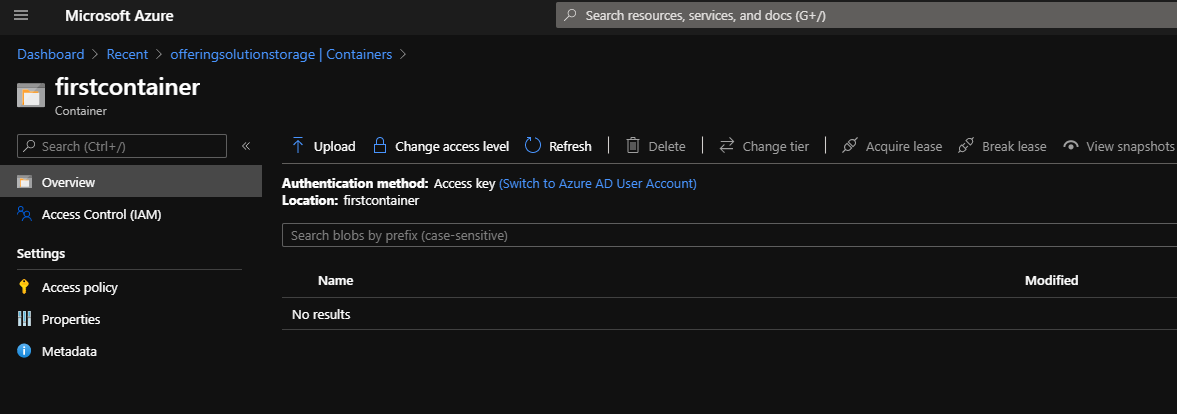Click the Upload button label
Screen dimensions: 1177x414
[334, 146]
